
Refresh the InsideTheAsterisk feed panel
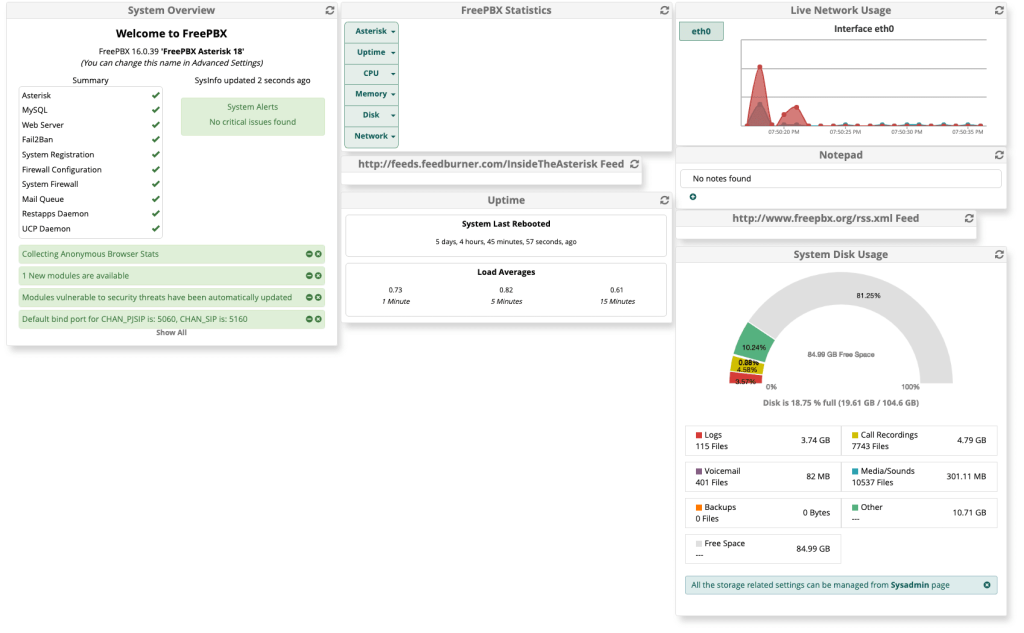point(634,164)
